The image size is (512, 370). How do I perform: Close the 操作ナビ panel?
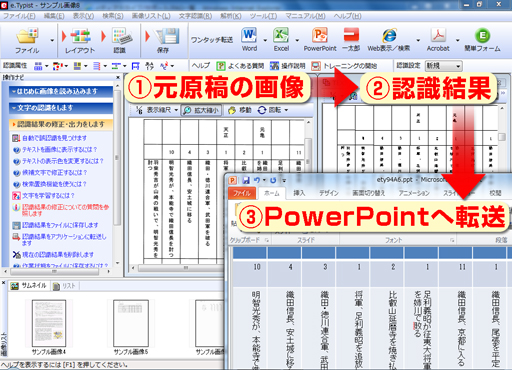click(x=118, y=77)
